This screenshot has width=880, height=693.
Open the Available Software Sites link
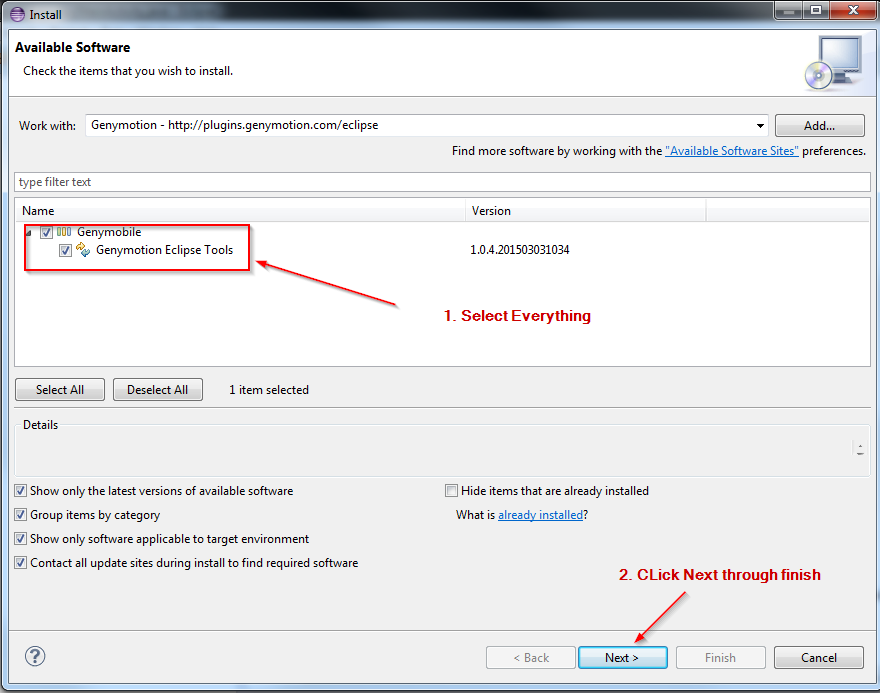(732, 151)
